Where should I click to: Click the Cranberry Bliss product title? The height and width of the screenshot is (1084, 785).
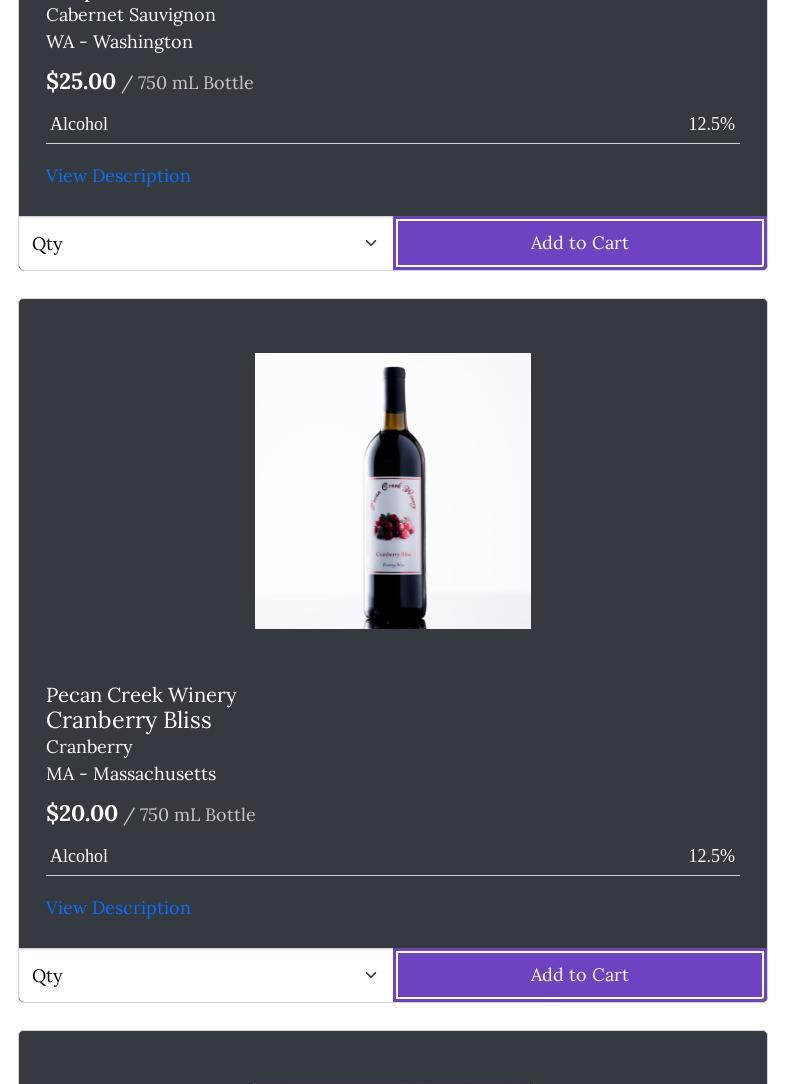[129, 721]
